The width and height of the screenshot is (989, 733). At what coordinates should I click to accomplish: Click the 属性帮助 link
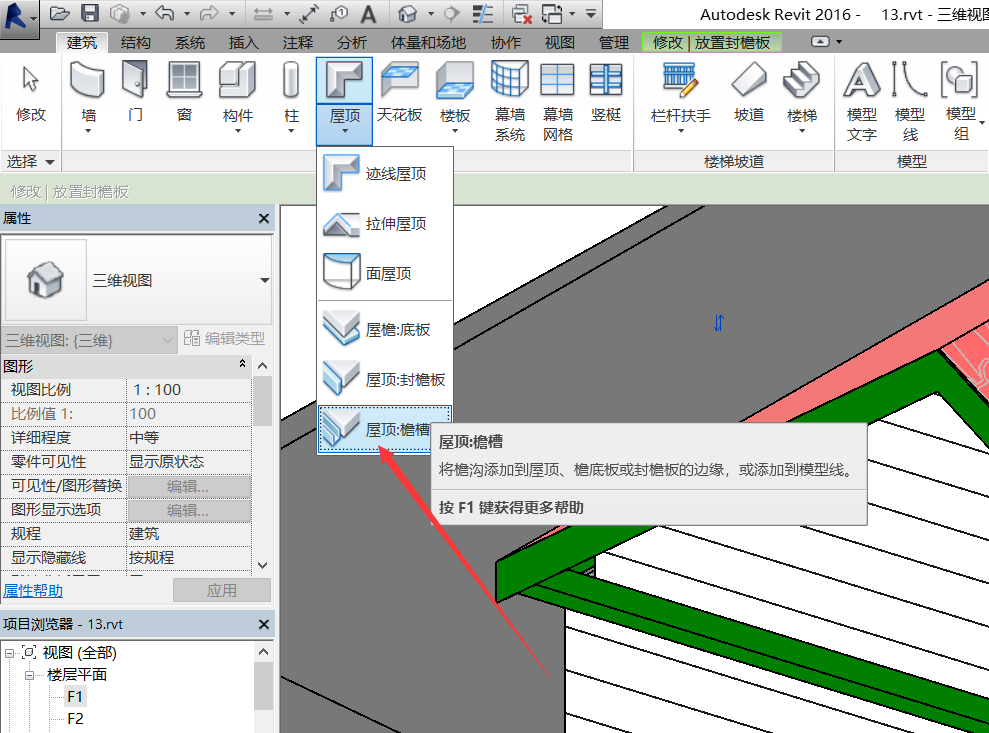[x=33, y=590]
